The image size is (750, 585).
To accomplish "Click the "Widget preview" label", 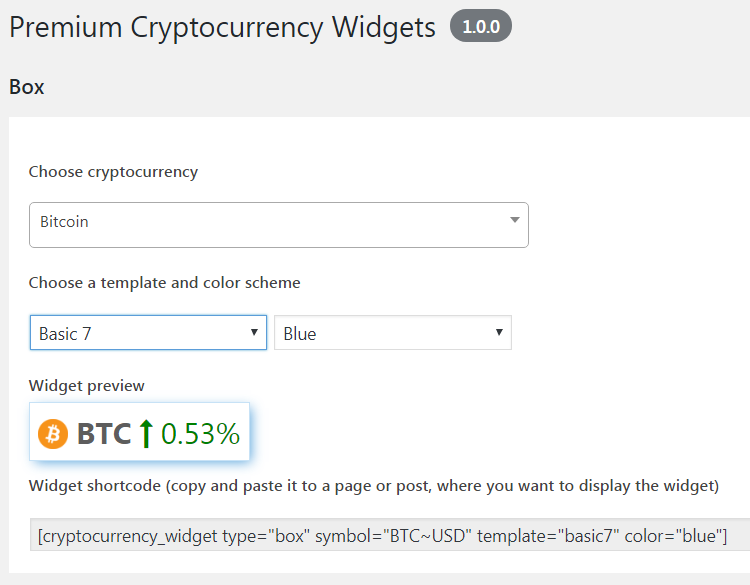I will pyautogui.click(x=87, y=385).
